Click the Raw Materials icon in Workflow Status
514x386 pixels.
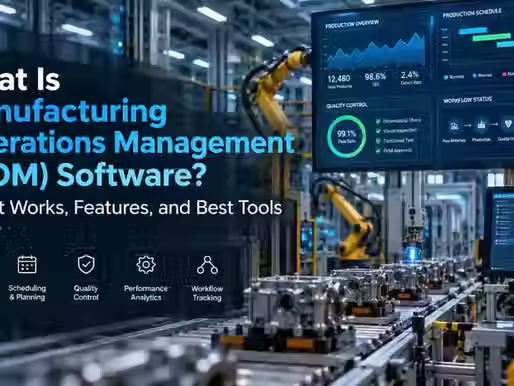click(x=454, y=126)
